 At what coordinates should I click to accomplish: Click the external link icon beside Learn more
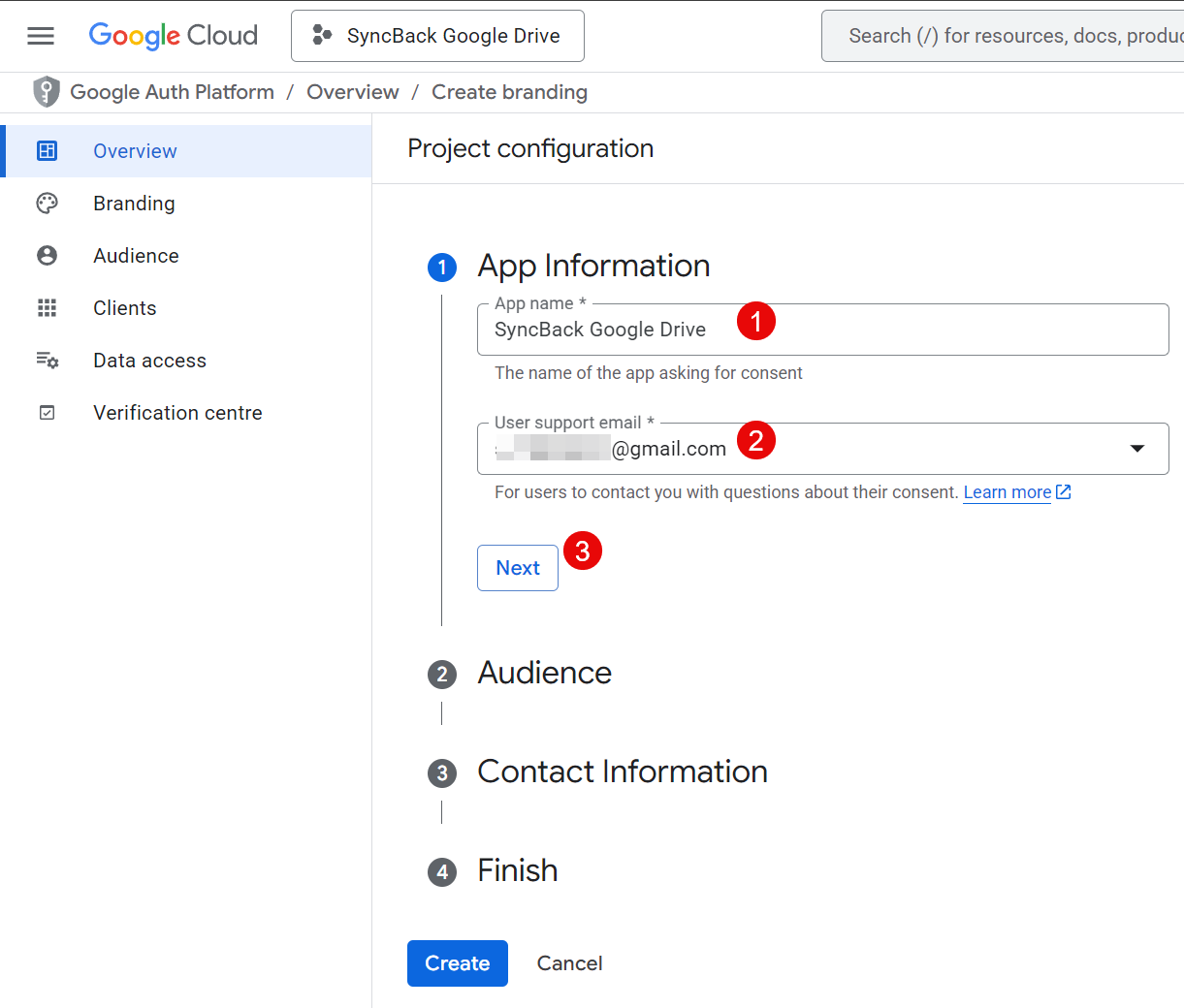1063,492
